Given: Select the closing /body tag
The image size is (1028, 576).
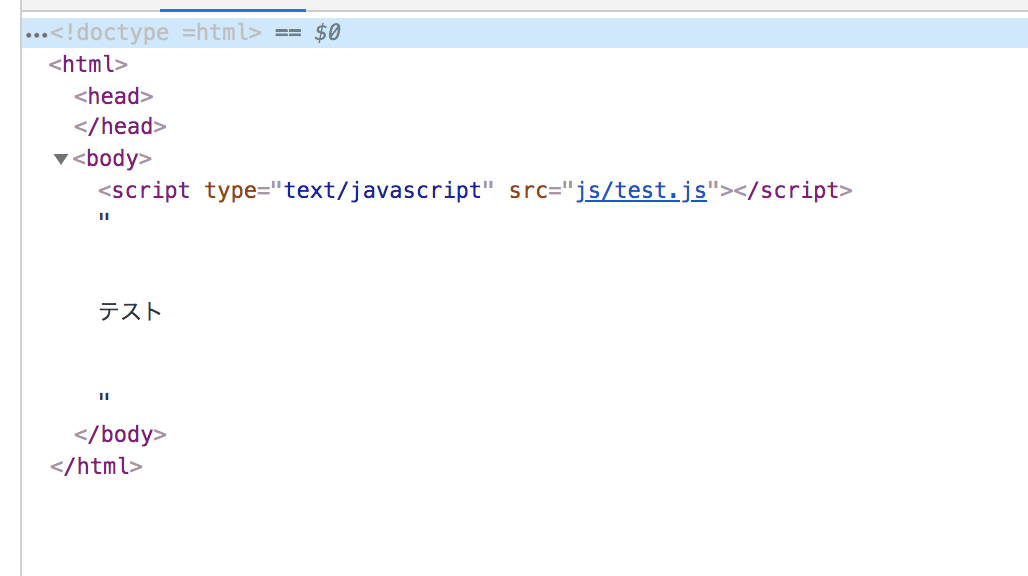Looking at the screenshot, I should [x=120, y=434].
